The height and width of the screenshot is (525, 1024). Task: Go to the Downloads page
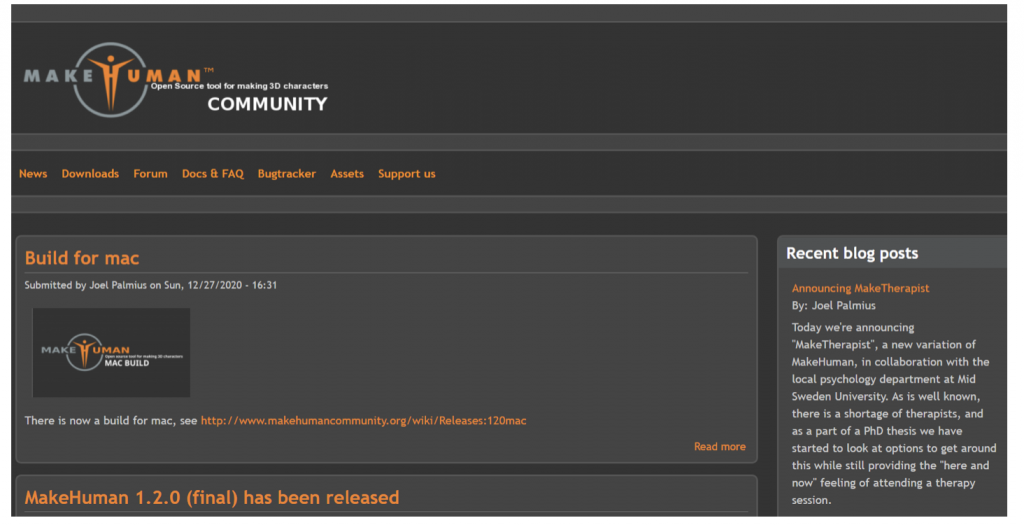[x=90, y=174]
